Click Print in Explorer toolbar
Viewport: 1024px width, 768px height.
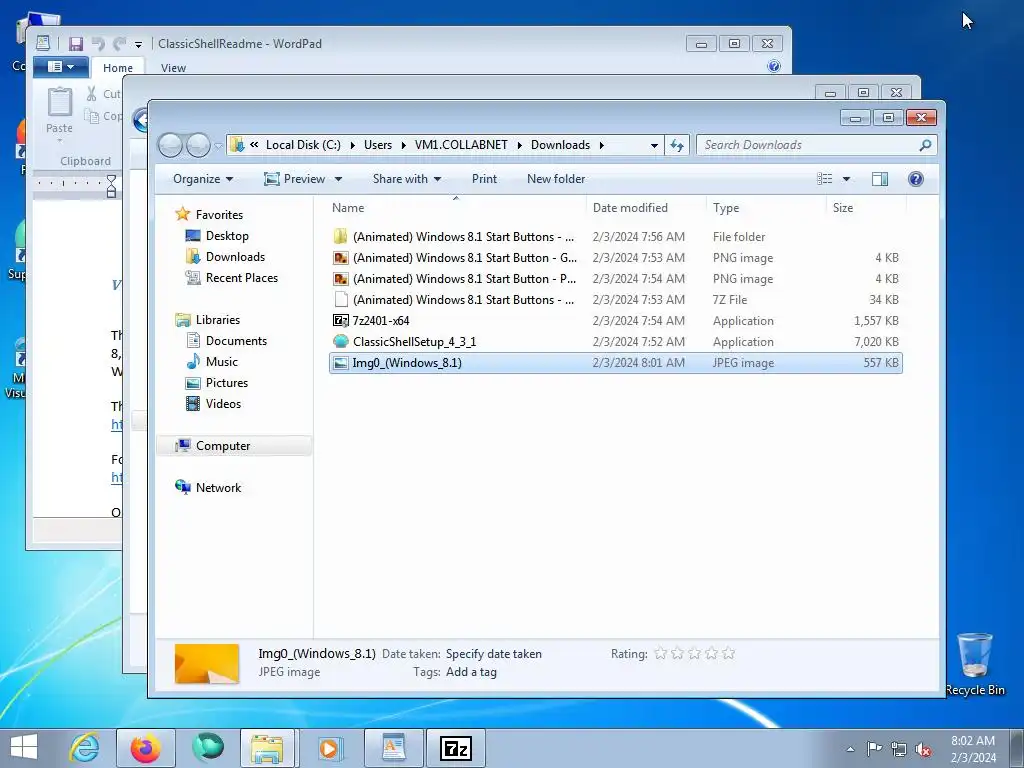[484, 179]
